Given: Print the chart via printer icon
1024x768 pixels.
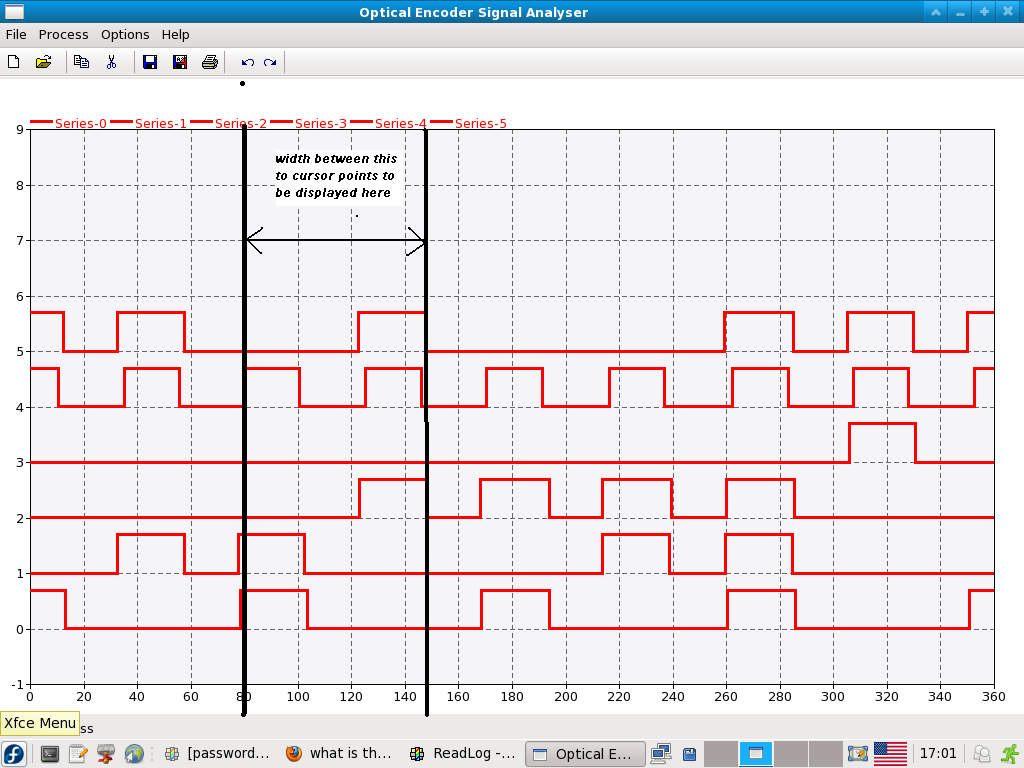Looking at the screenshot, I should coord(209,62).
